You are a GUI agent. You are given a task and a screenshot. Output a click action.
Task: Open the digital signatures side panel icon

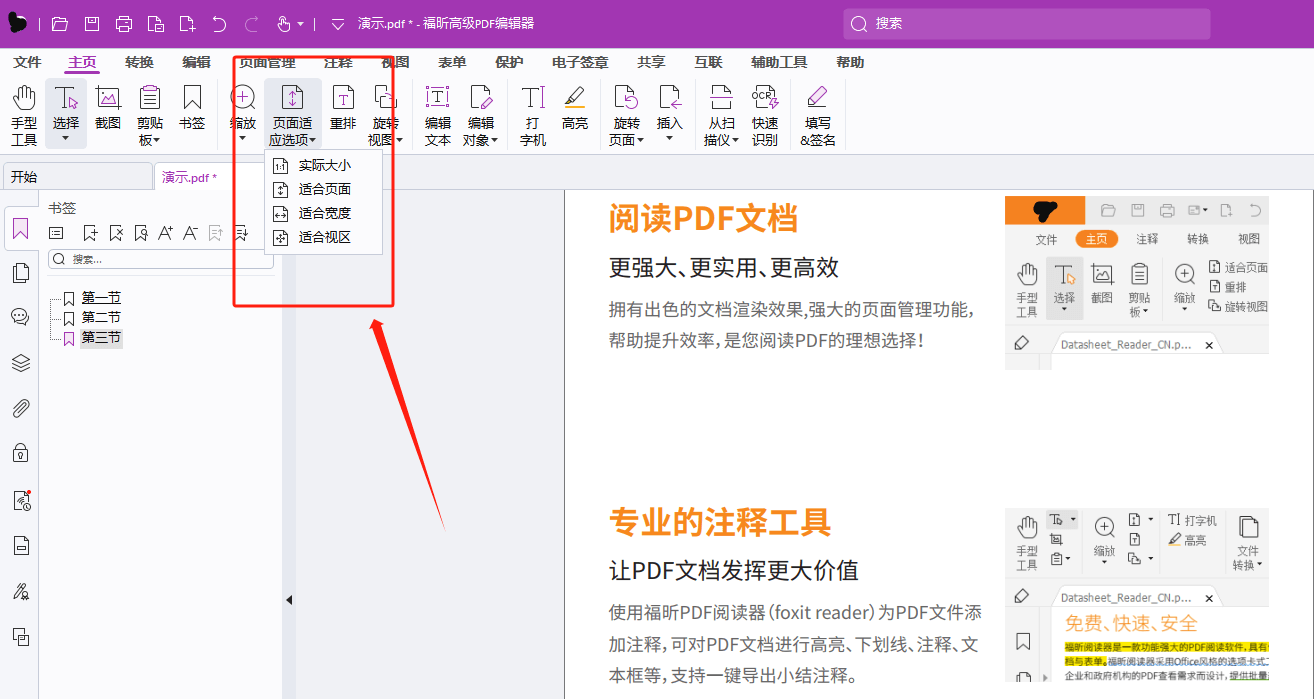(x=20, y=591)
